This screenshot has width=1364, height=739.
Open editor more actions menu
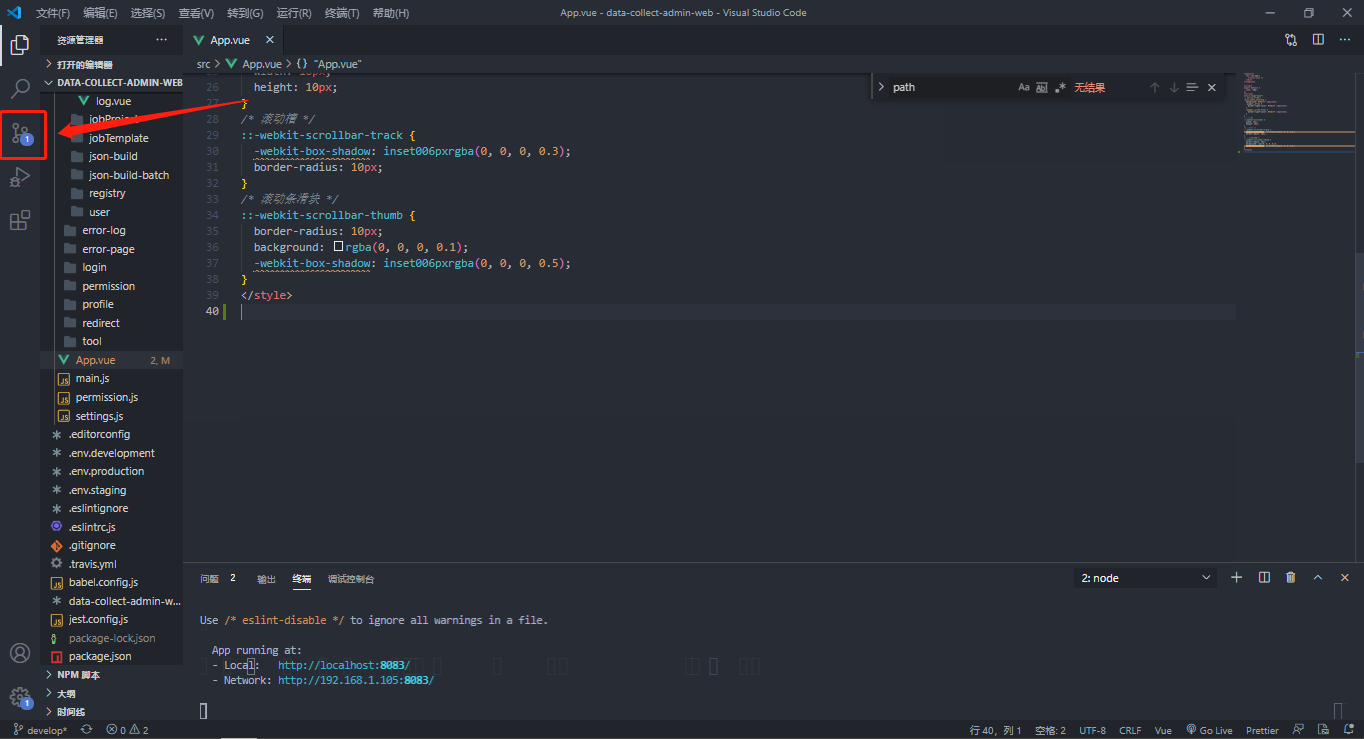(1345, 40)
